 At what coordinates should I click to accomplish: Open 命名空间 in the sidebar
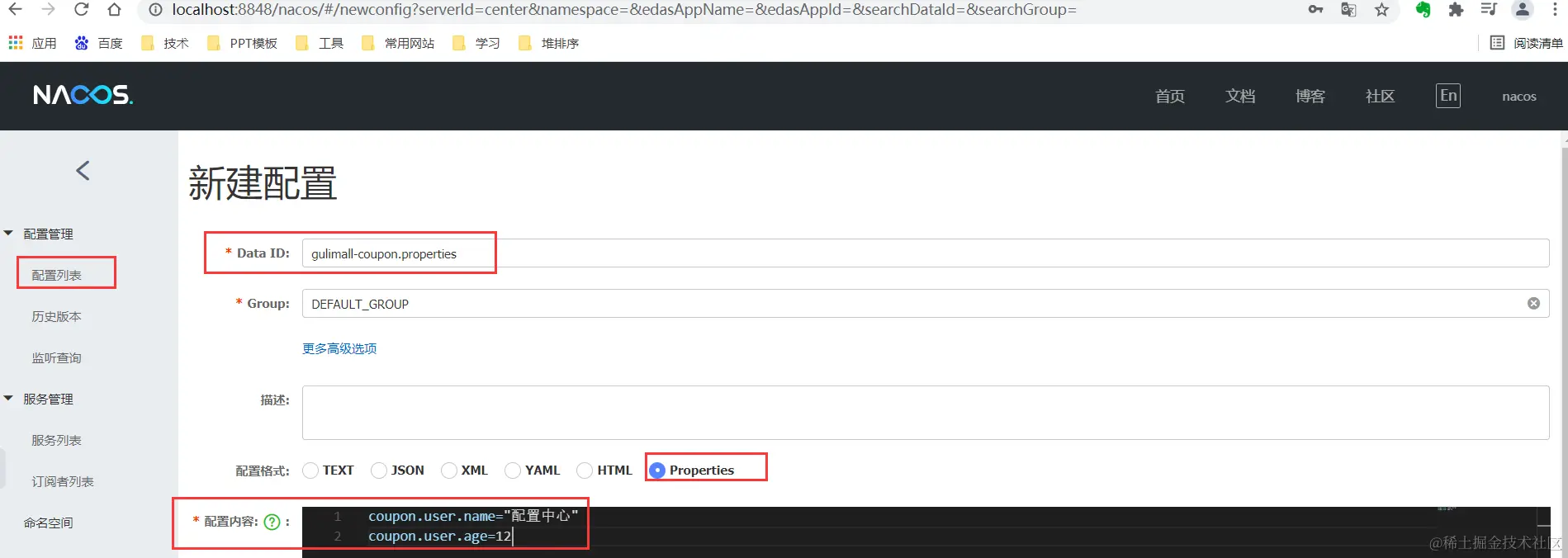click(49, 523)
